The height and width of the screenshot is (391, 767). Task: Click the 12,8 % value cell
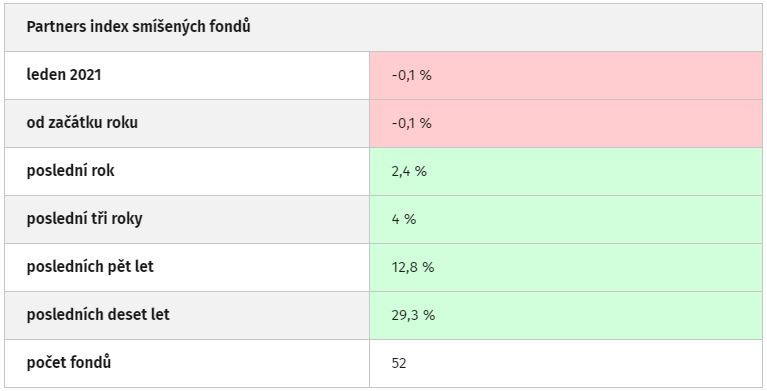(x=566, y=267)
